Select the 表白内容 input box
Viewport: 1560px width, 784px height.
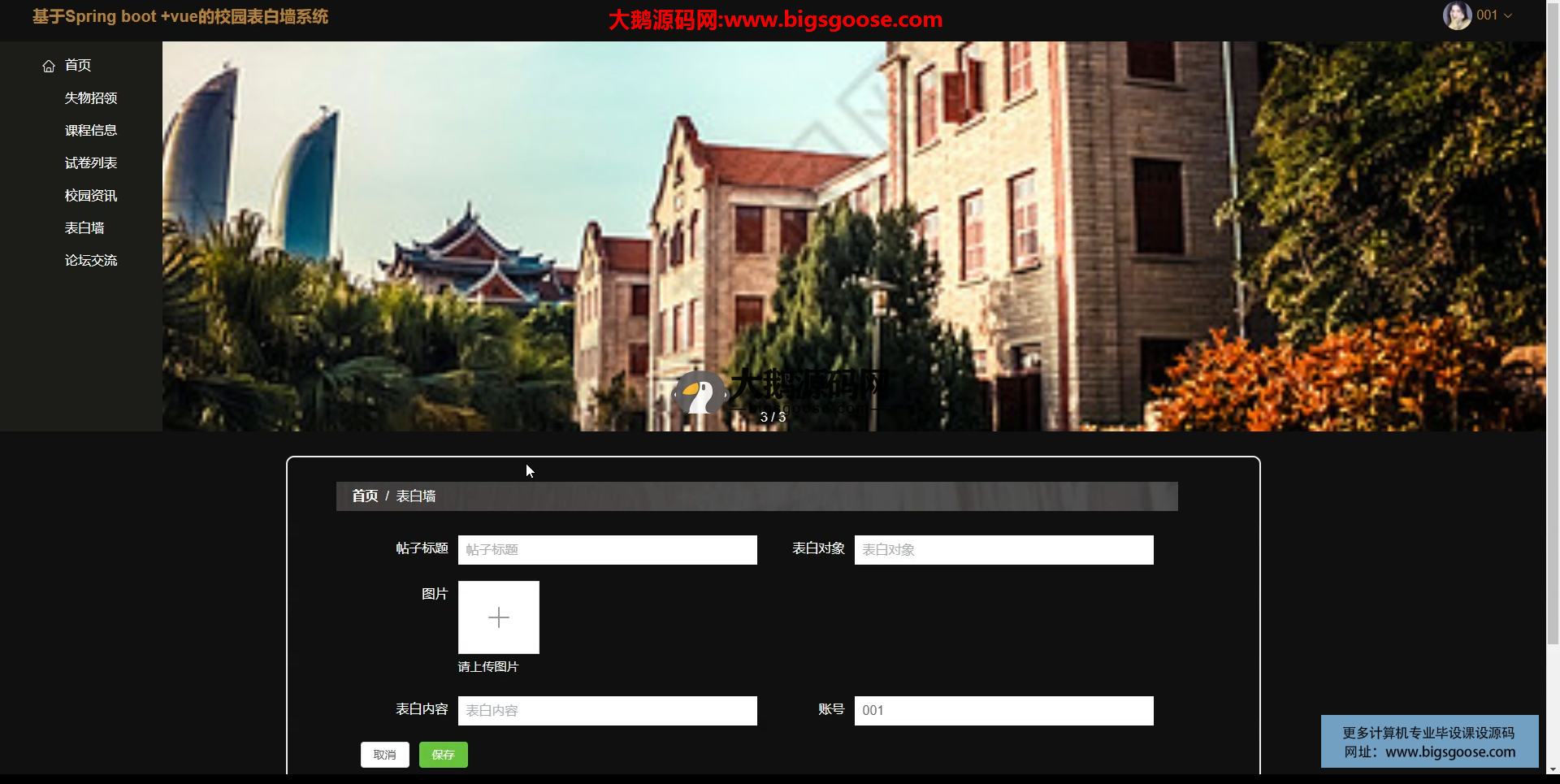tap(607, 711)
